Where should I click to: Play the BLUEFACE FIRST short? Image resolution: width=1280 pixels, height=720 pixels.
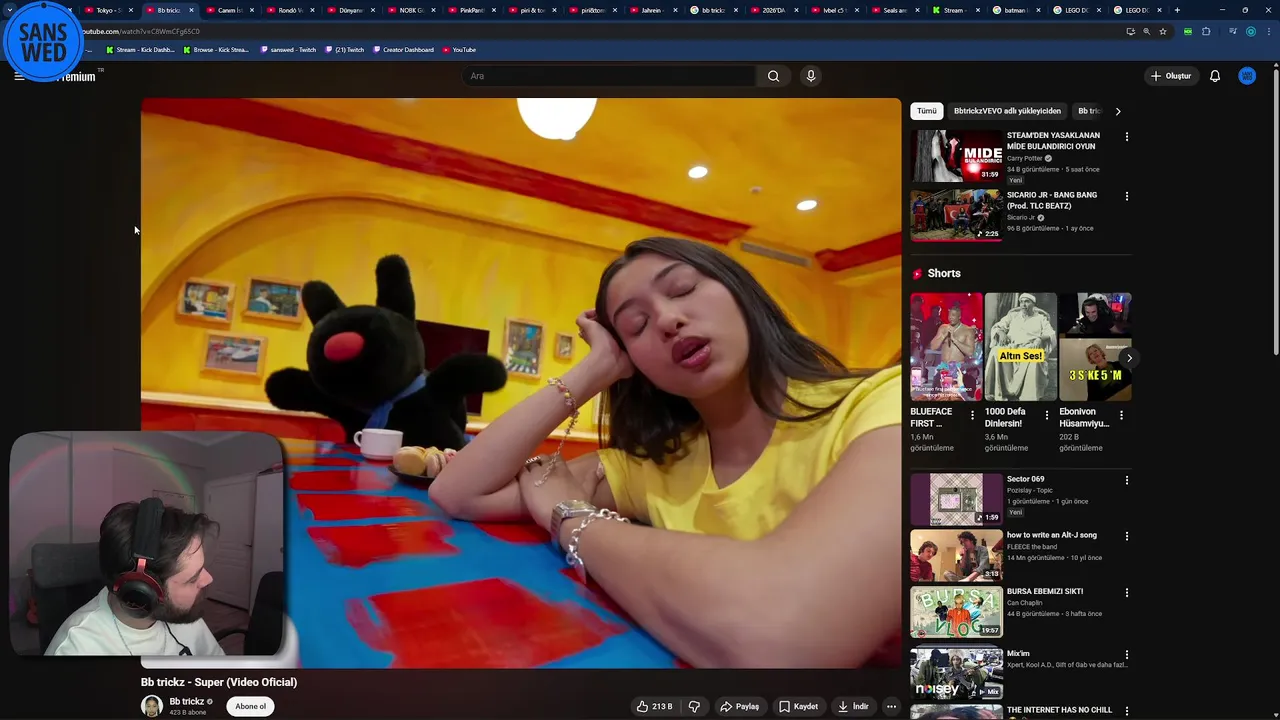(x=946, y=347)
